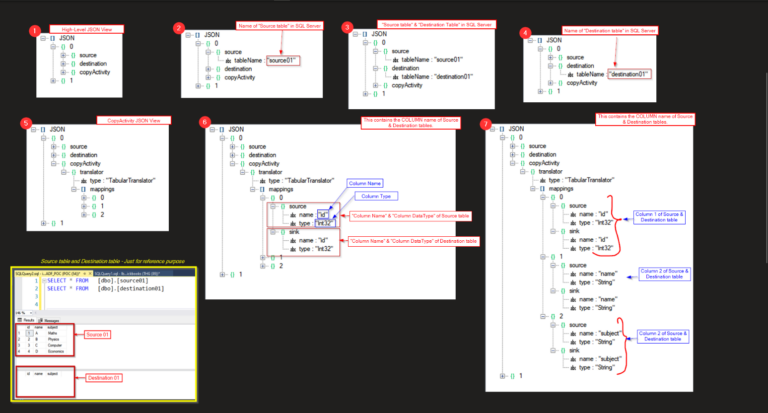The image size is (768, 413).
Task: Click the array icon beside mappings in view 5
Action: coord(83,189)
